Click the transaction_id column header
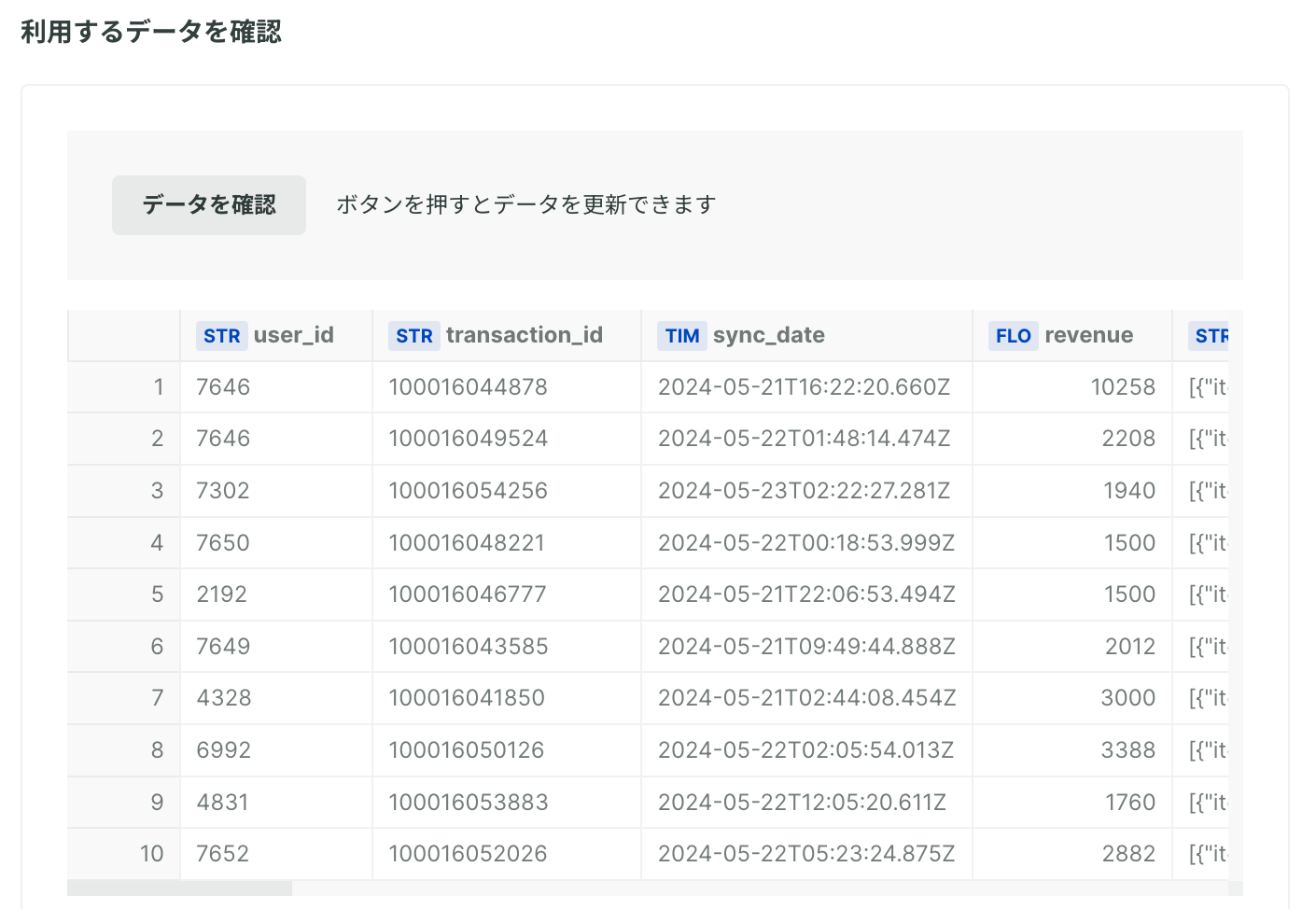 [507, 336]
